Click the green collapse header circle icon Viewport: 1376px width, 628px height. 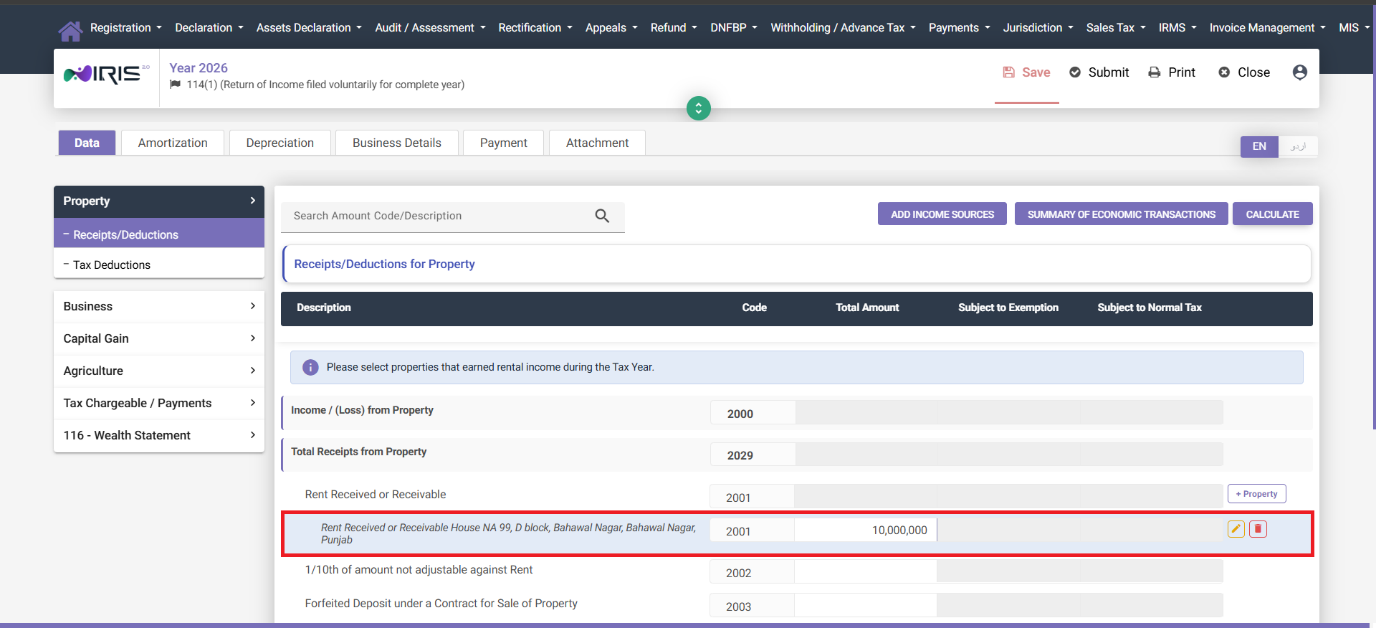(x=699, y=108)
